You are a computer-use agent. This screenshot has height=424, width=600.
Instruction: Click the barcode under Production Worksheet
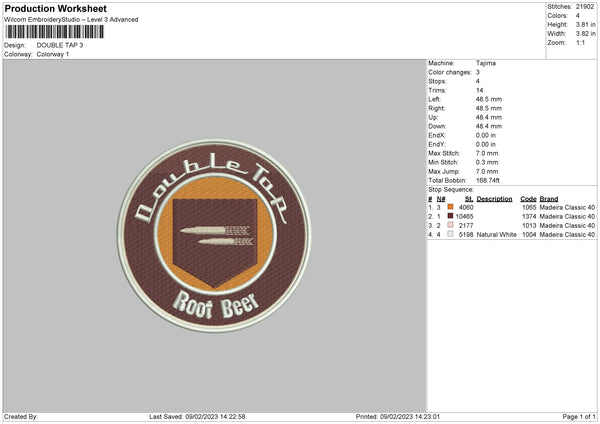point(55,32)
